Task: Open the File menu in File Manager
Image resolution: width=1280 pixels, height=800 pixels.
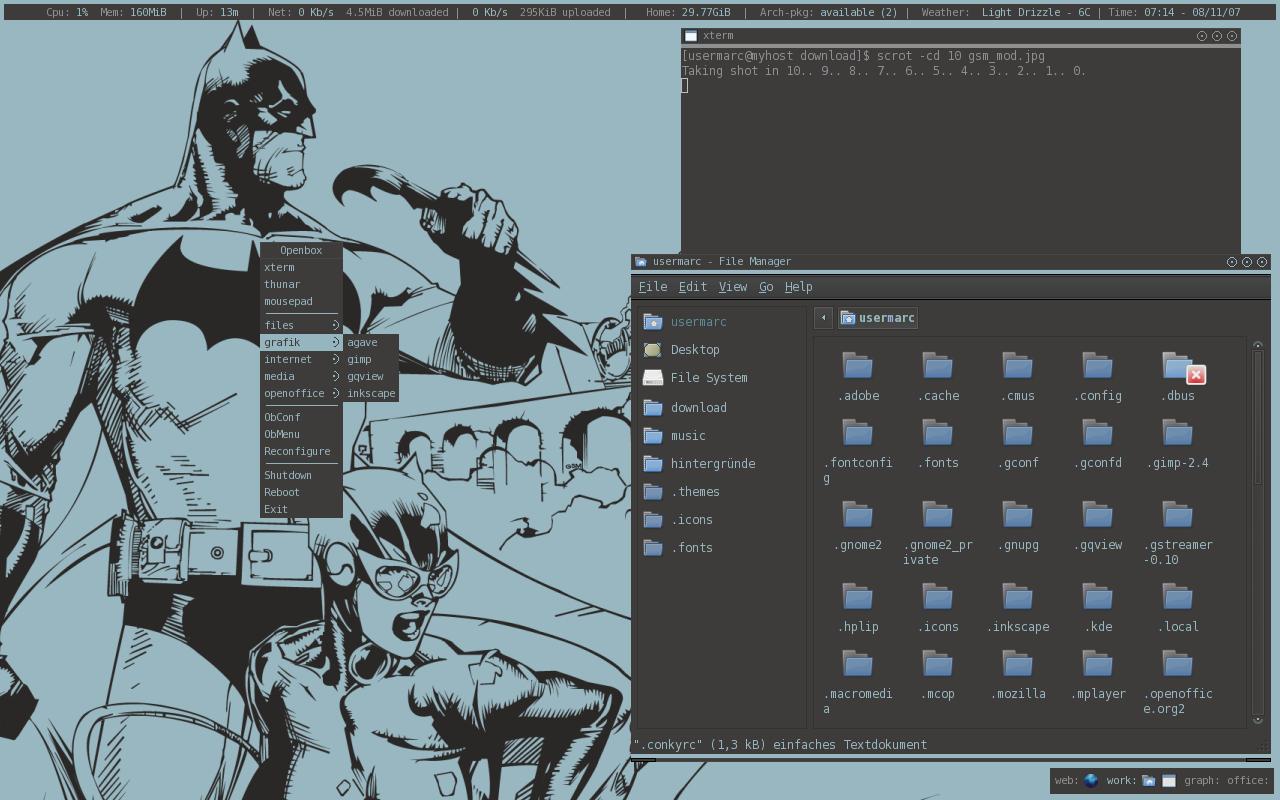Action: point(652,287)
